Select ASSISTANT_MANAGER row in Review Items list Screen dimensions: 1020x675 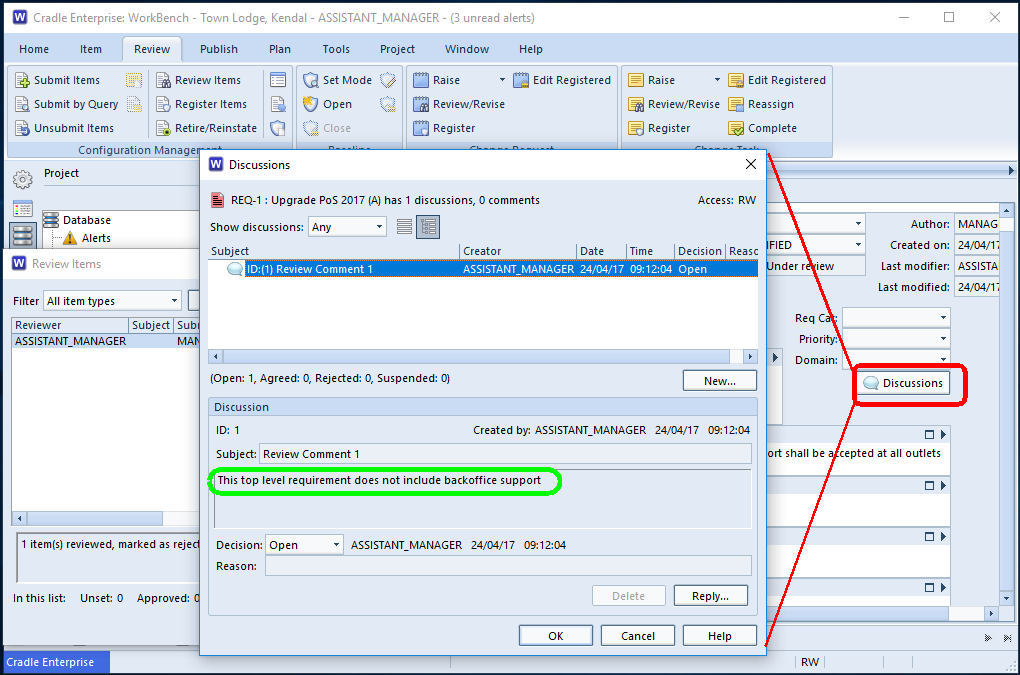point(105,341)
